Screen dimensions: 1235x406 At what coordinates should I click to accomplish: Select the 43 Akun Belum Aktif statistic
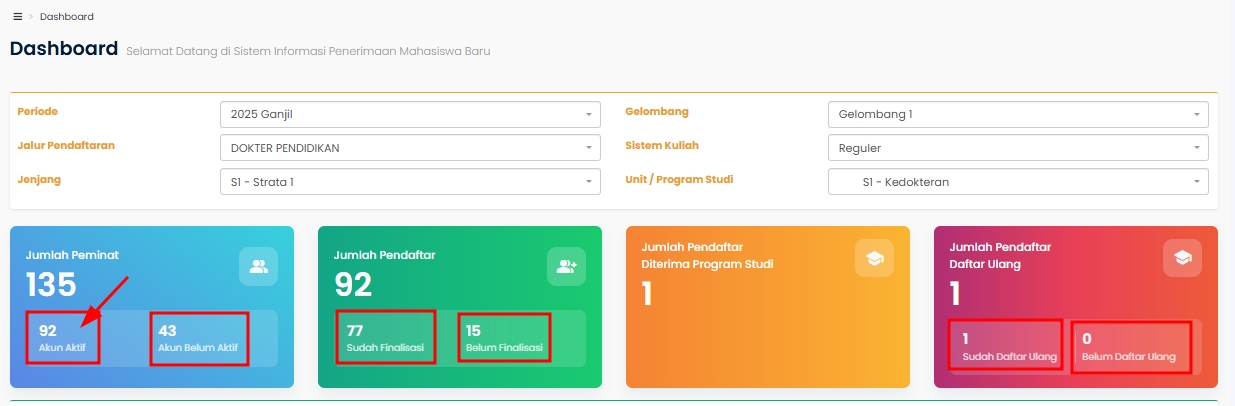[x=198, y=338]
